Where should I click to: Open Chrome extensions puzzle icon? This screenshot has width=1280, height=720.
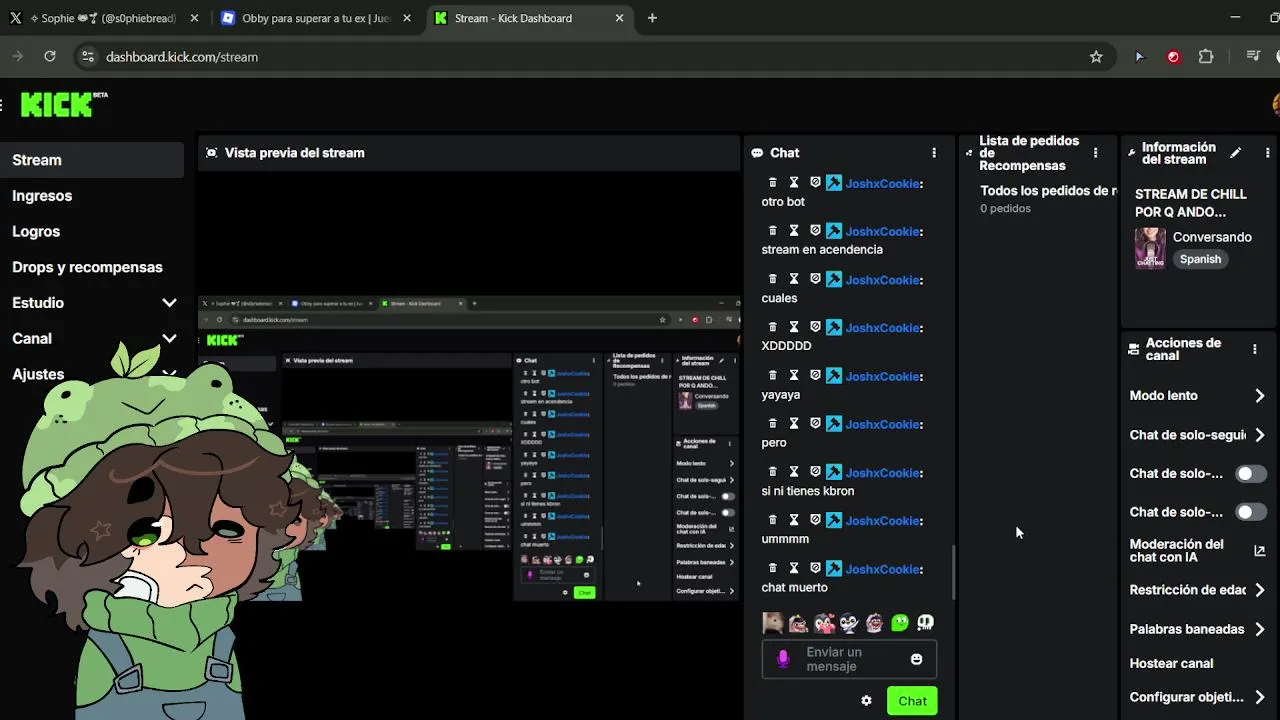tap(1206, 57)
